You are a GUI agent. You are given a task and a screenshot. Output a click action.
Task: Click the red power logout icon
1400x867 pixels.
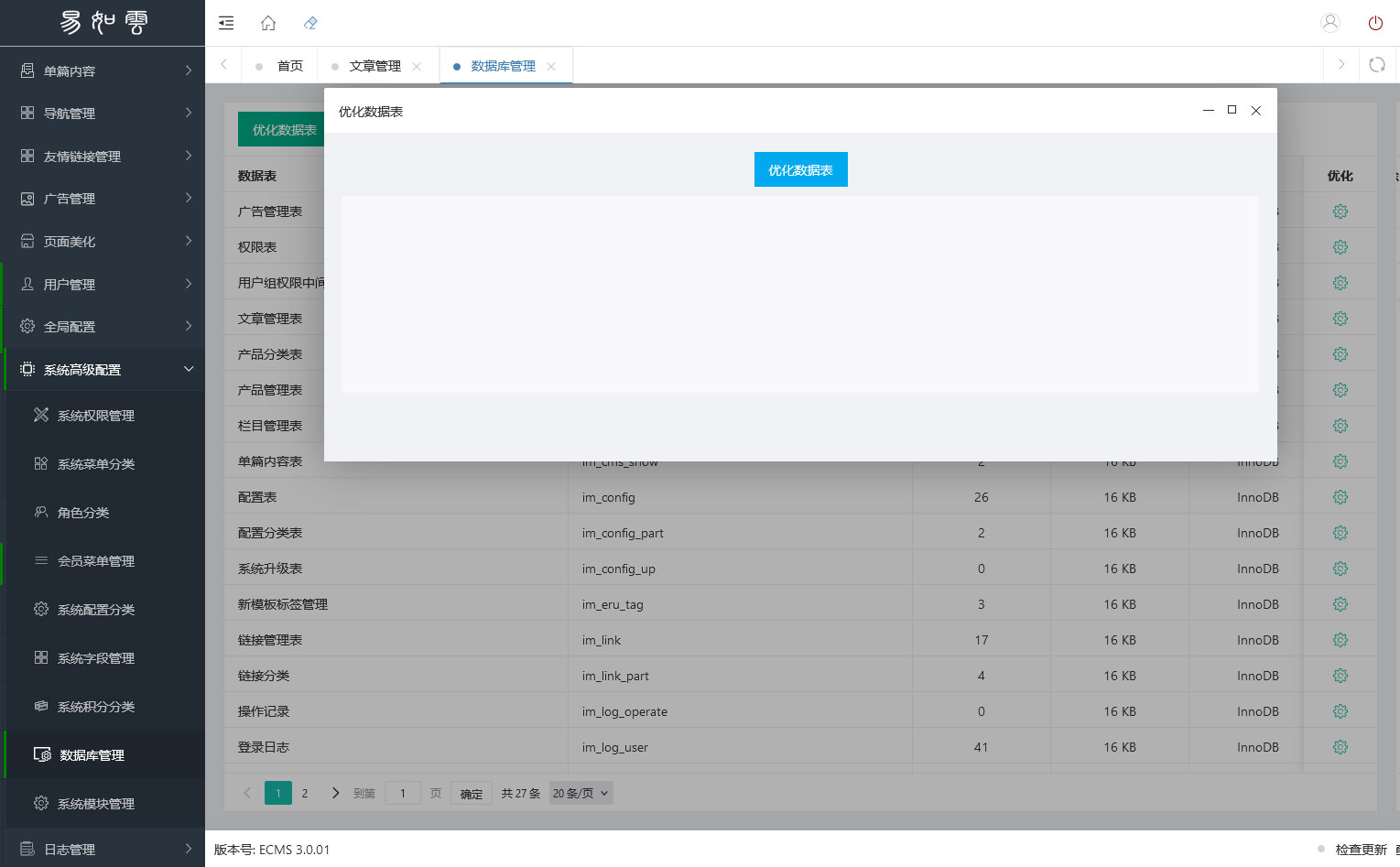click(x=1375, y=23)
